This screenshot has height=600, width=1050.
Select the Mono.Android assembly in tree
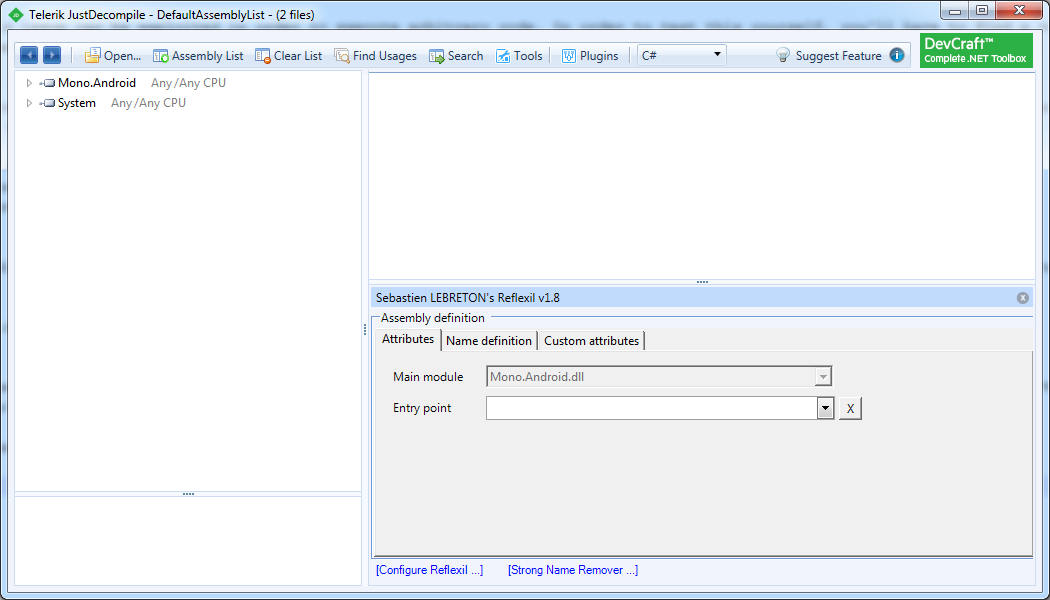point(96,83)
